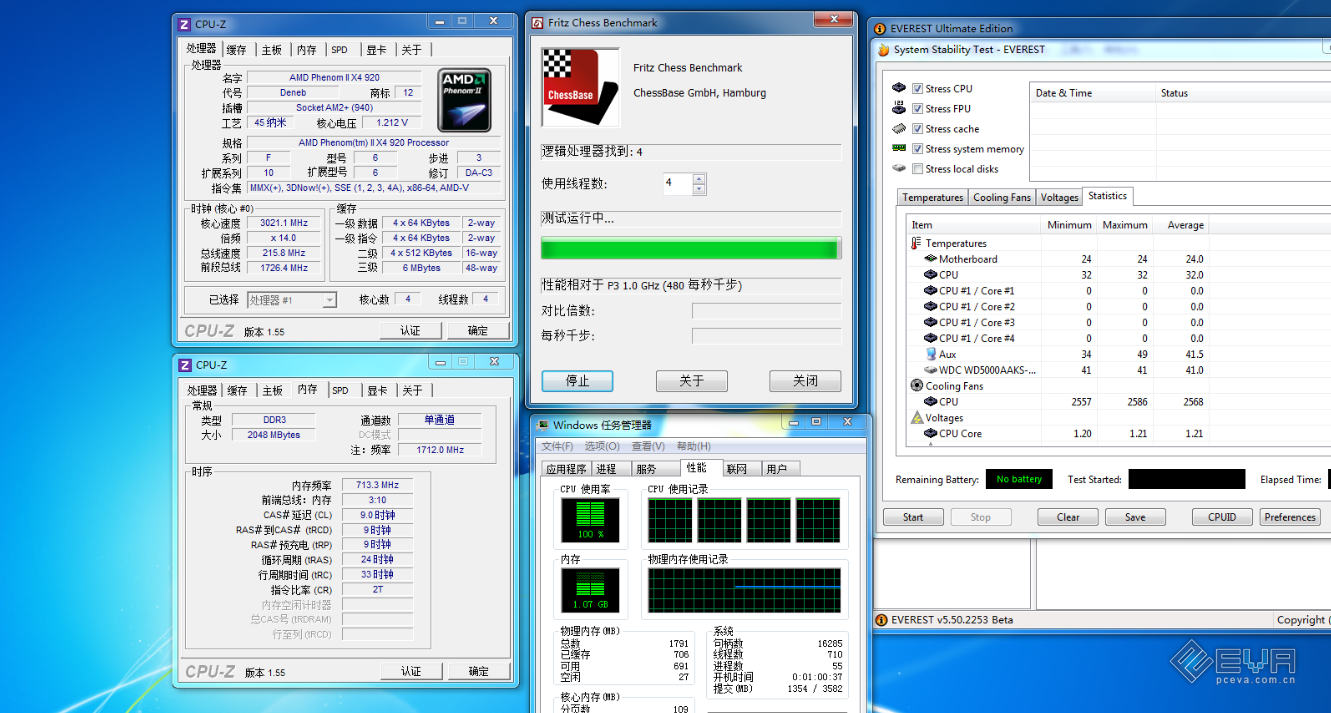Click the System Stability Test flame icon

tap(883, 49)
